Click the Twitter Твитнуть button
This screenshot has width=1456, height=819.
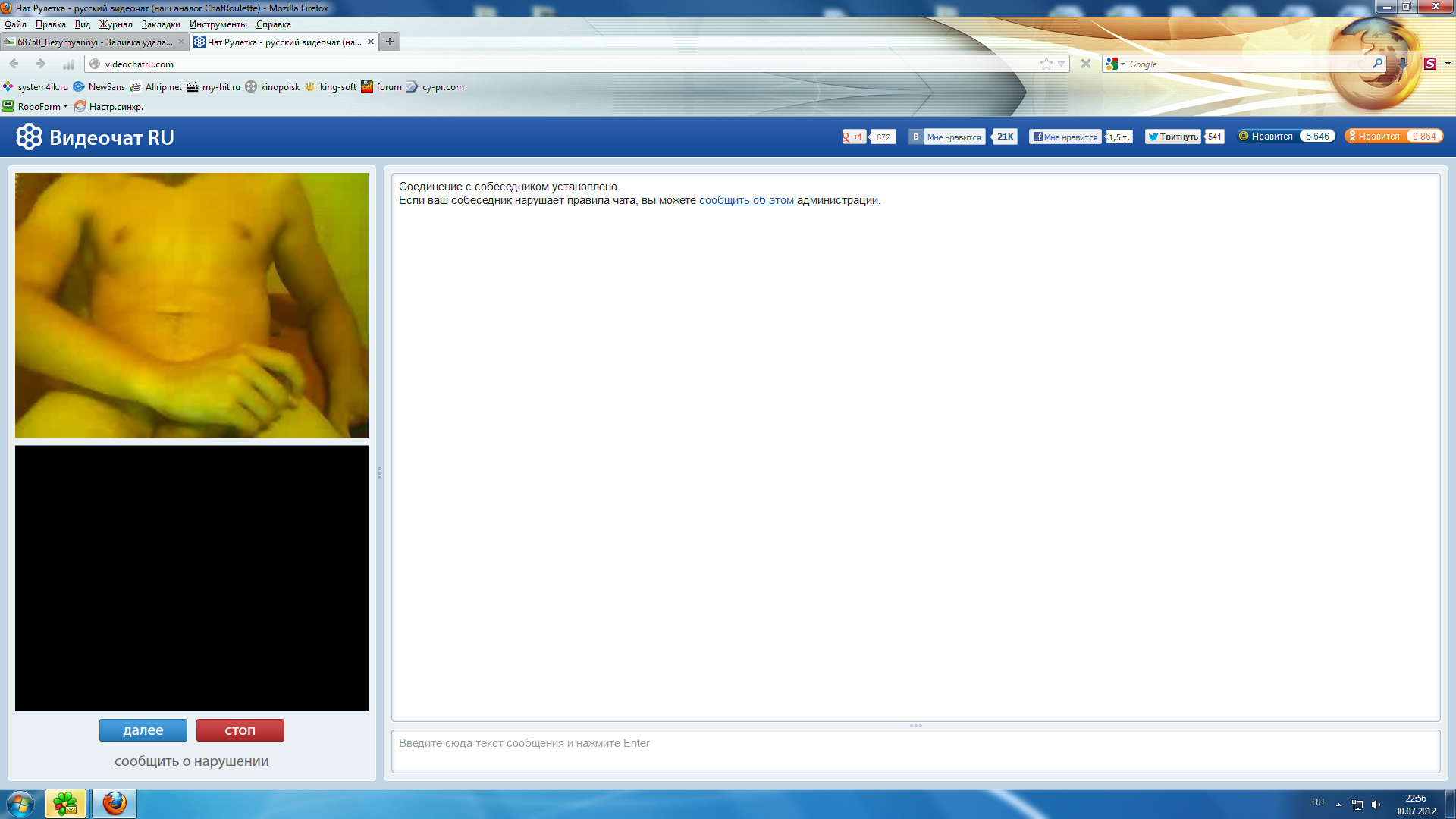point(1172,136)
